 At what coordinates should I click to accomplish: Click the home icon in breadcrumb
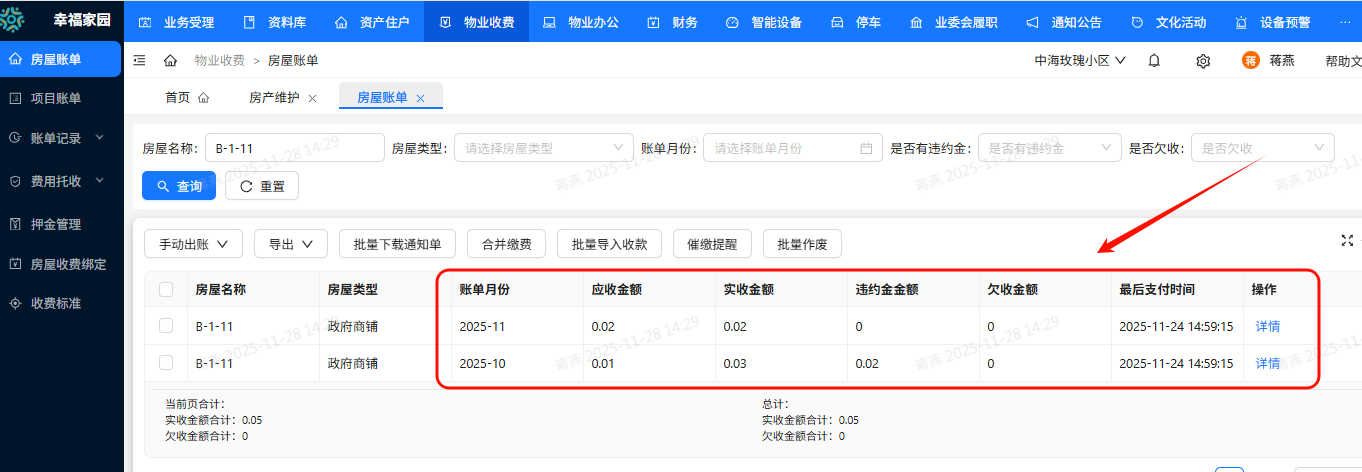pos(170,60)
